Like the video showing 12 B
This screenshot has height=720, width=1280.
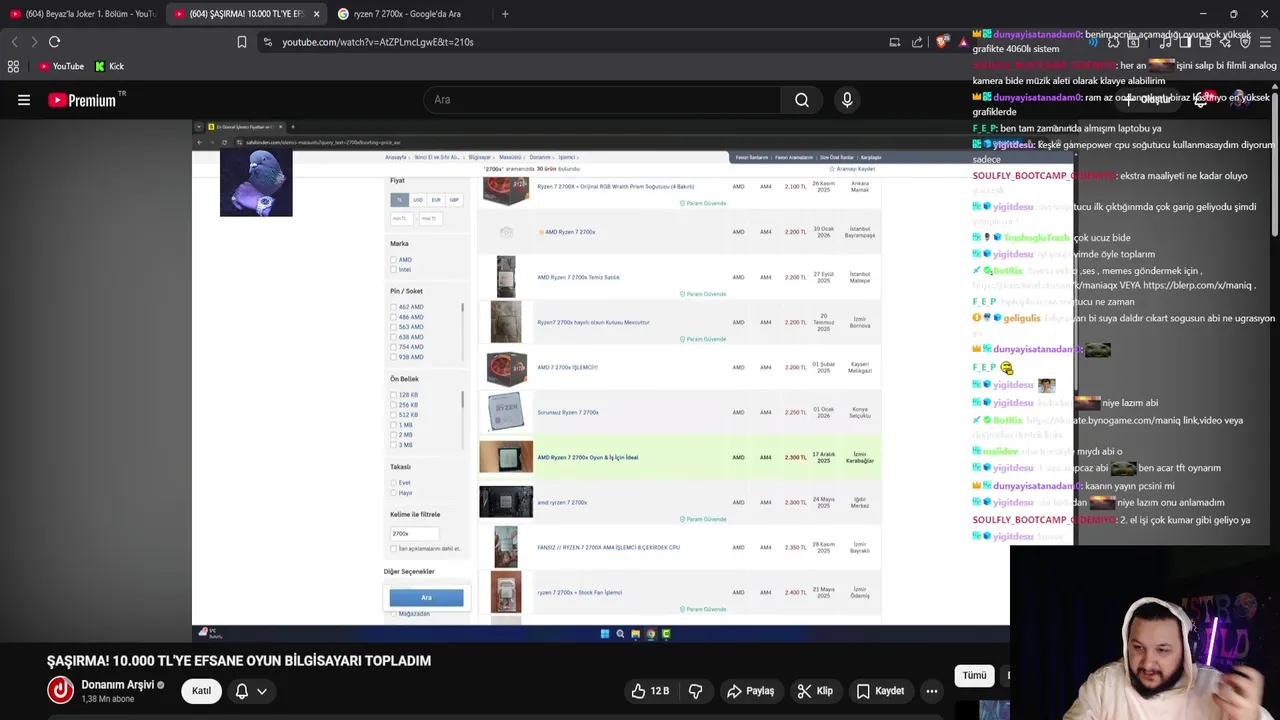(649, 691)
